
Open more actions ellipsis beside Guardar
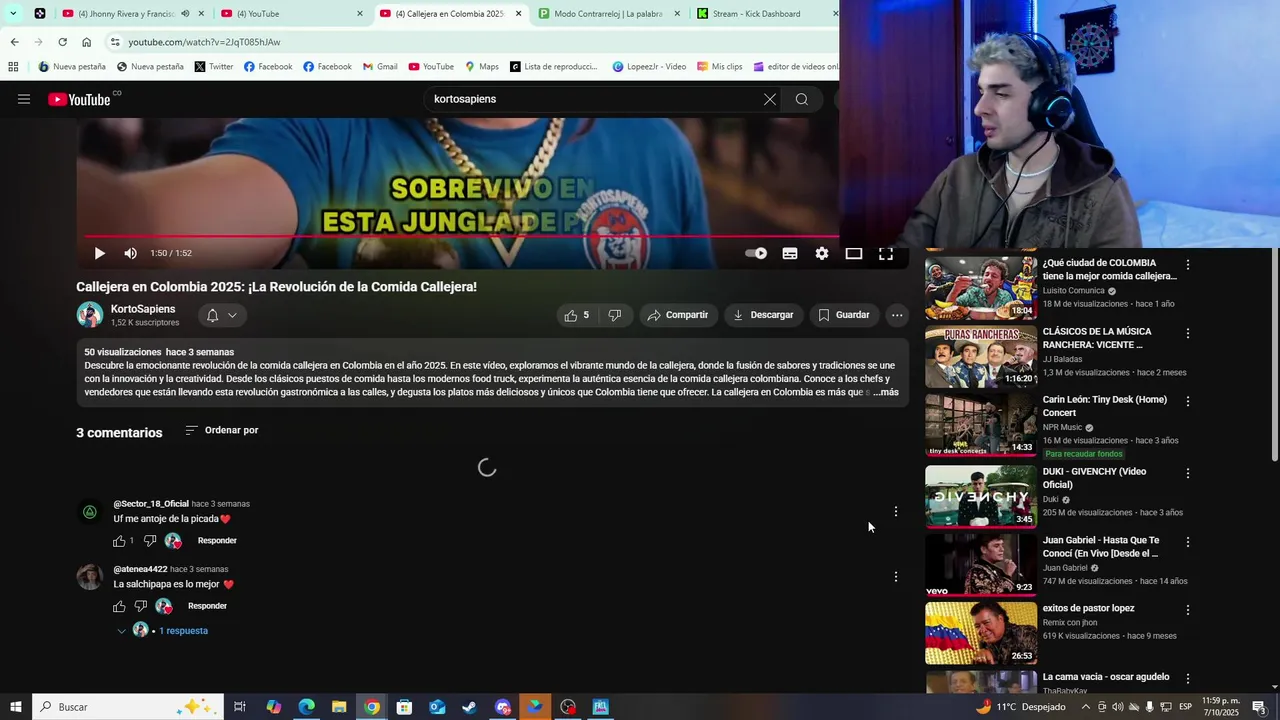897,315
